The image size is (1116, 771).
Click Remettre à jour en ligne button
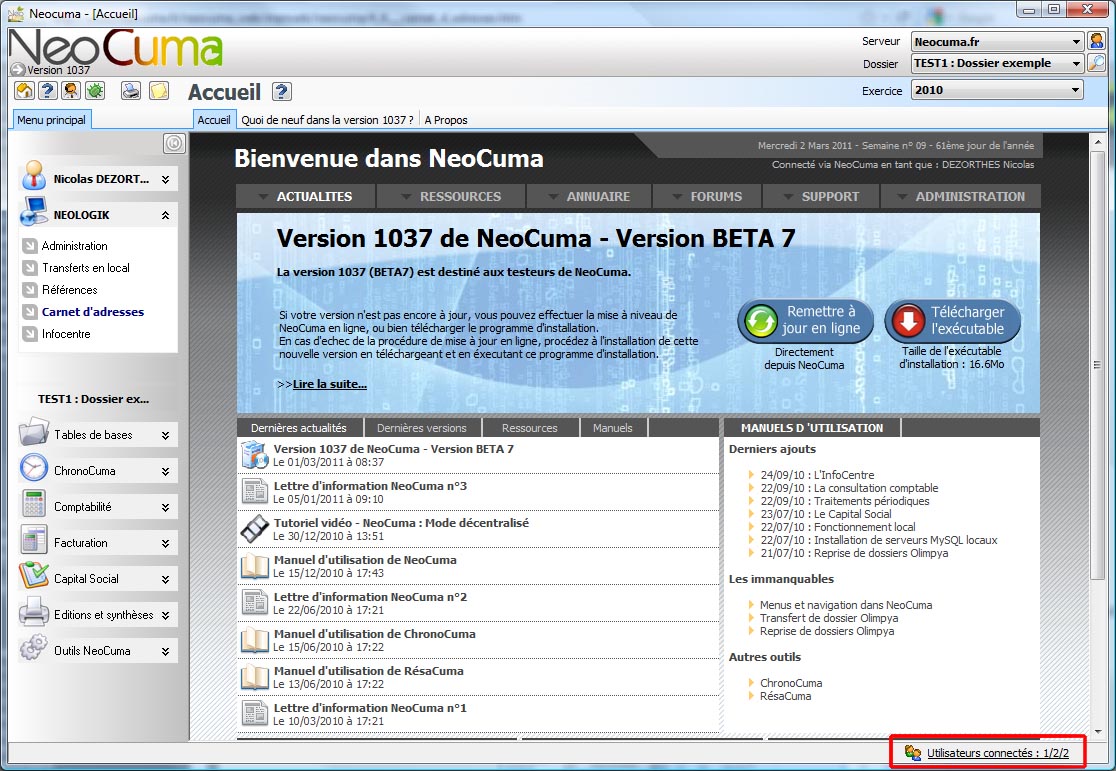click(x=805, y=321)
